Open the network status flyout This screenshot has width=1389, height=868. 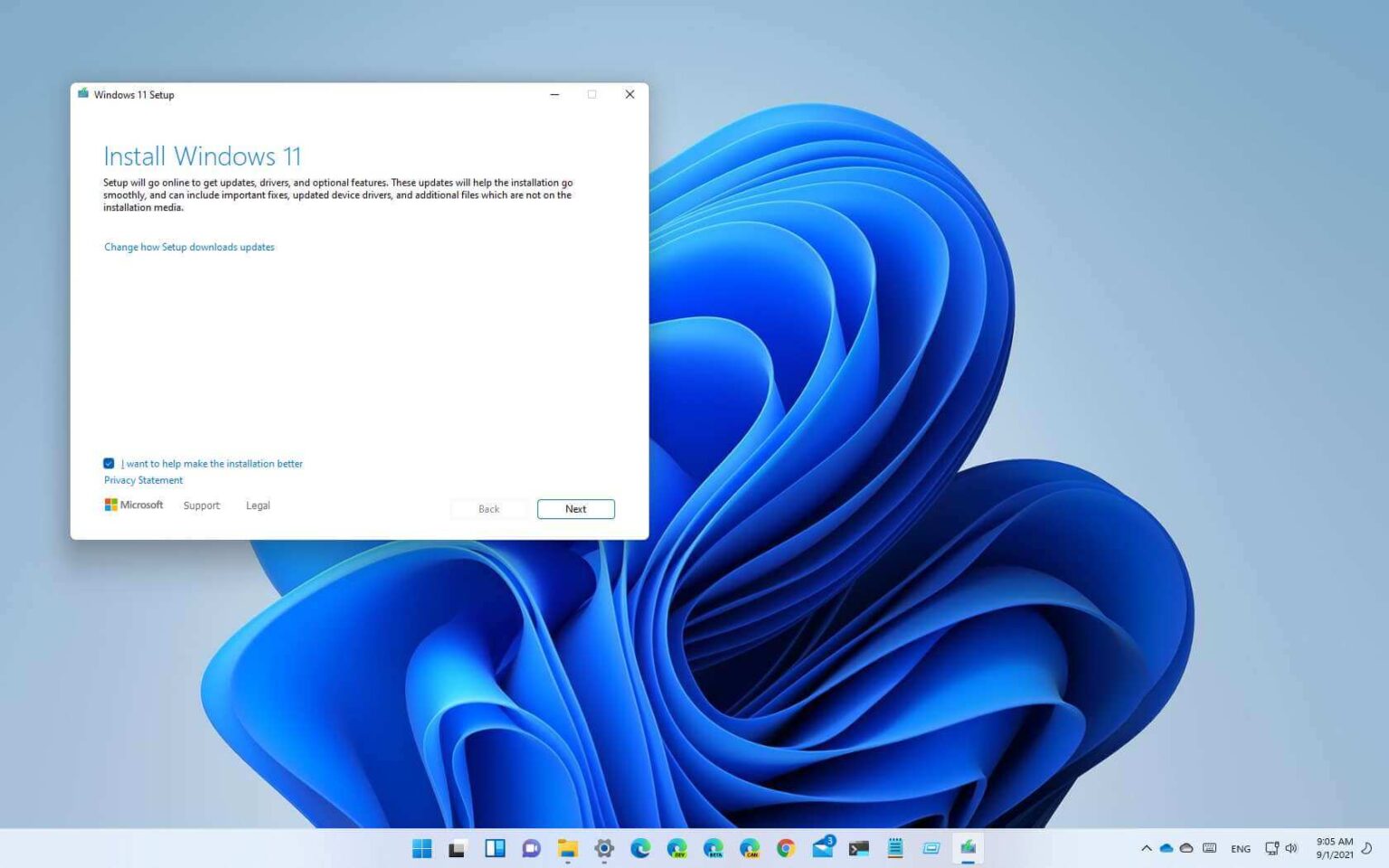coord(1271,848)
